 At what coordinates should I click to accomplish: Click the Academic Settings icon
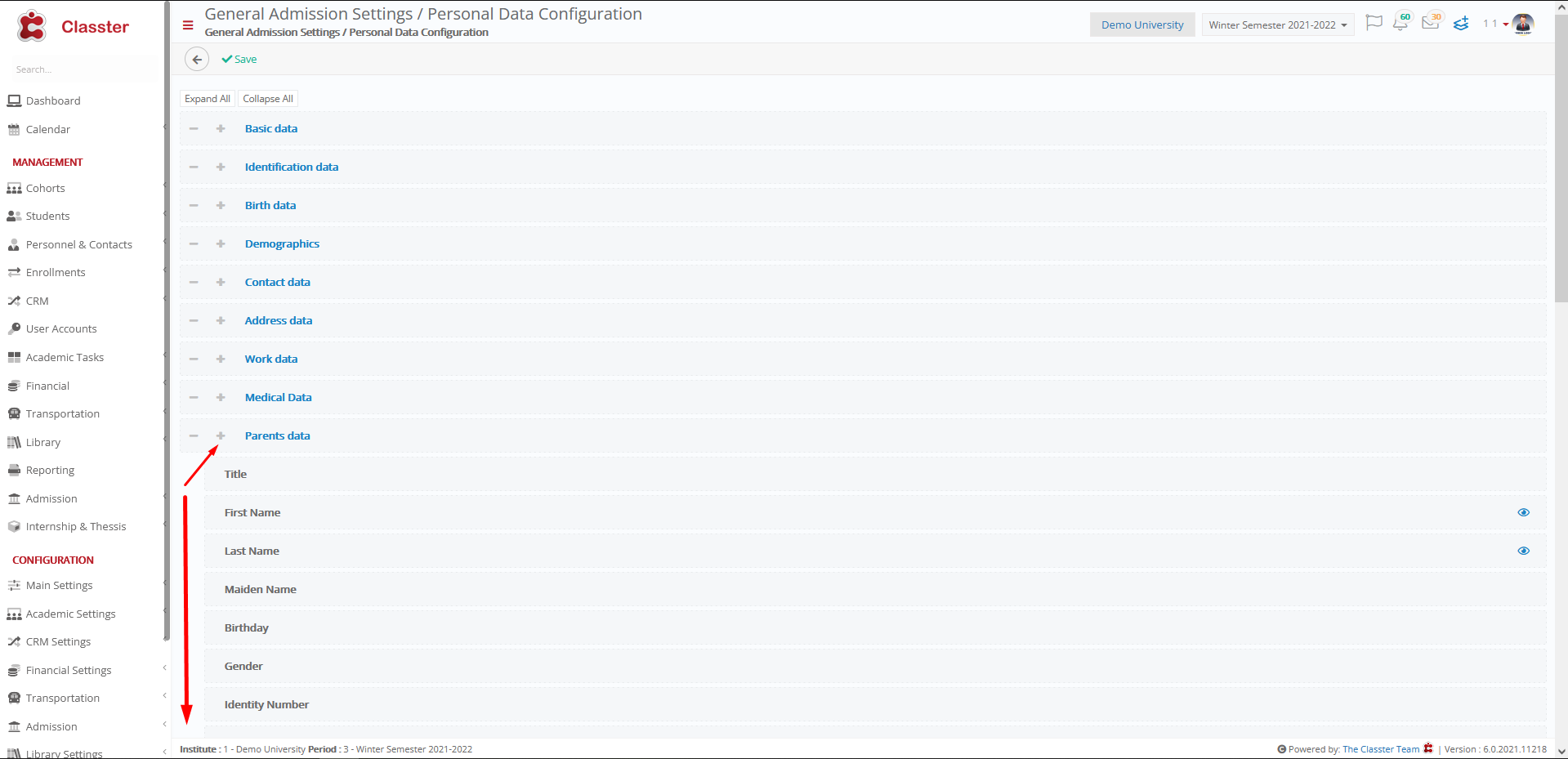point(14,614)
